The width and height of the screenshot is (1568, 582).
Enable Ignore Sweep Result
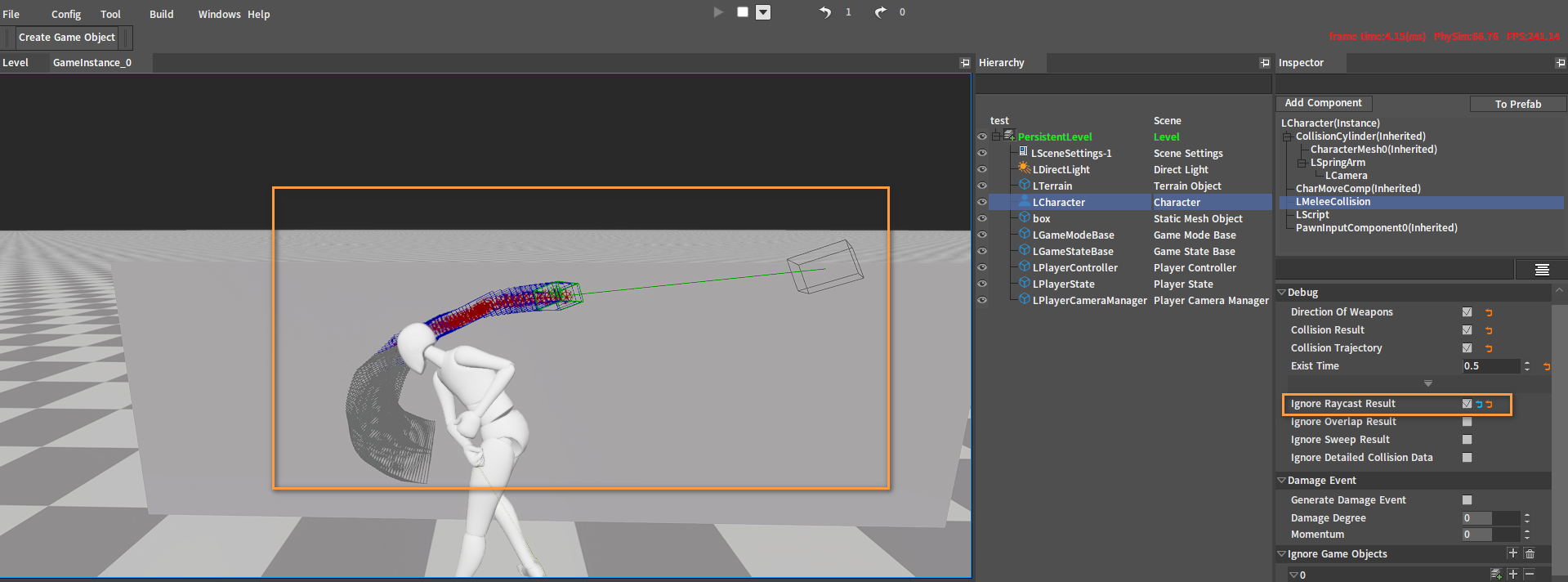coord(1467,440)
